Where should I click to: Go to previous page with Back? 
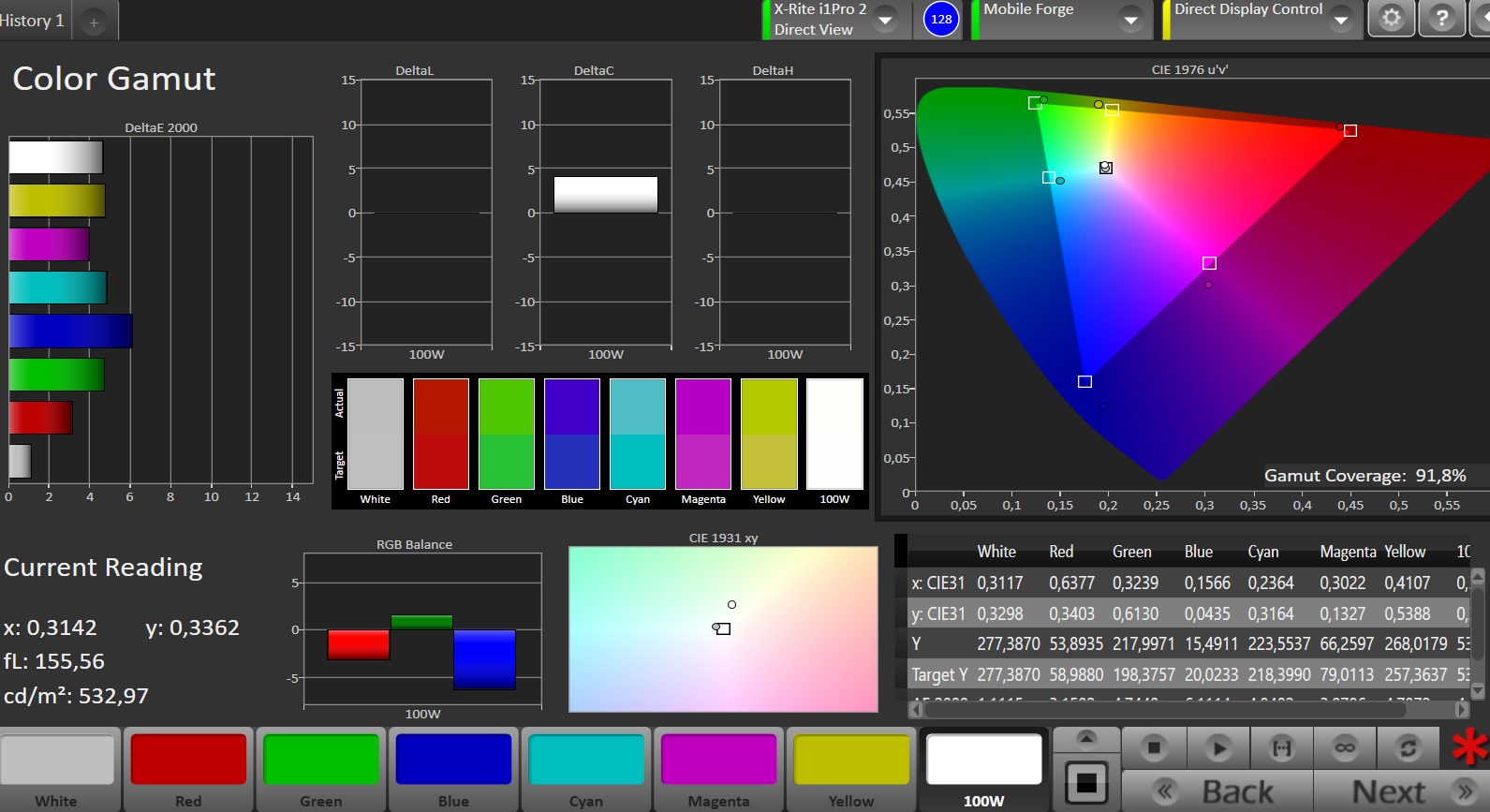tap(1217, 791)
